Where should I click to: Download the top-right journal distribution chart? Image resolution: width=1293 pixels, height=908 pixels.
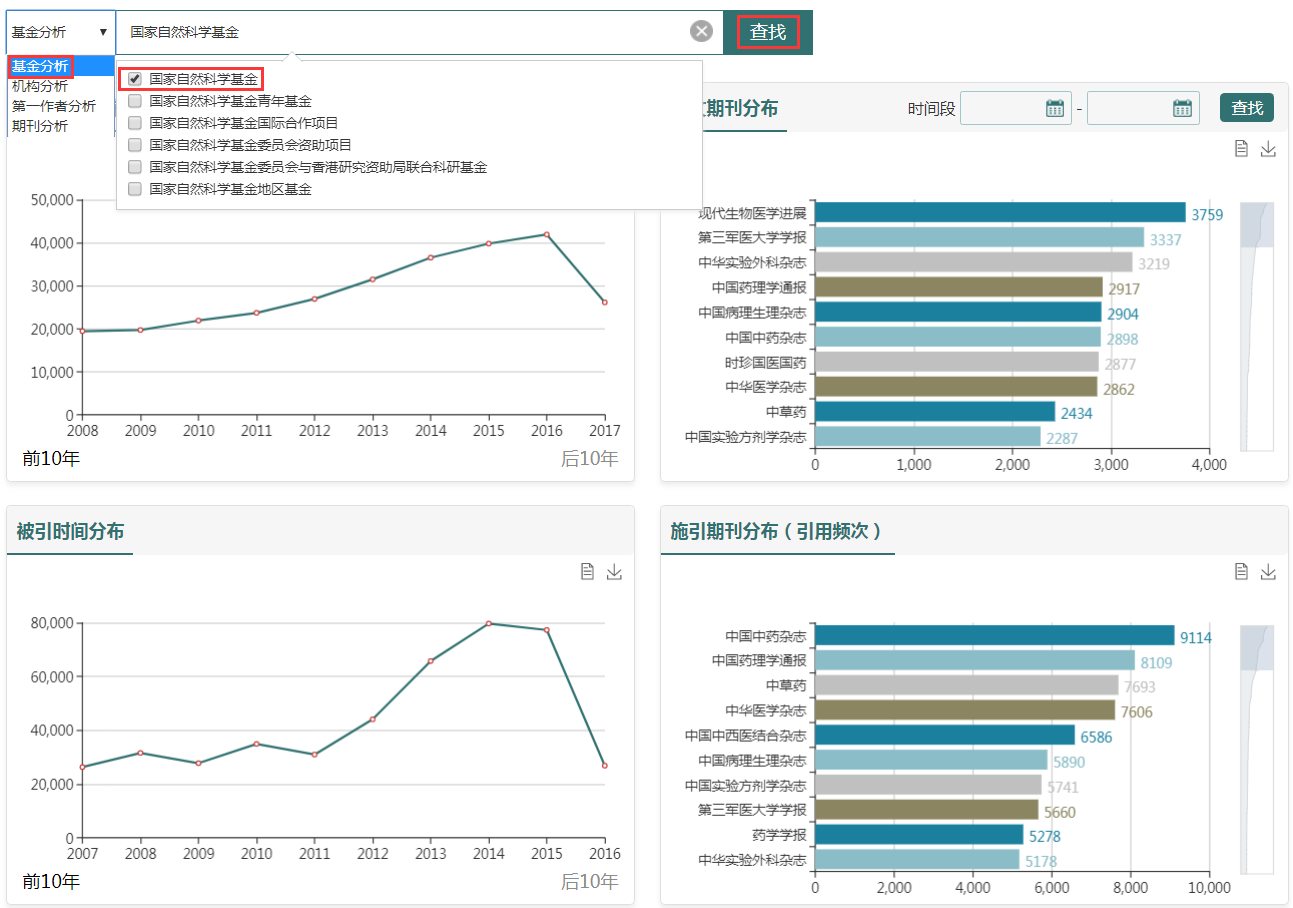[1268, 149]
